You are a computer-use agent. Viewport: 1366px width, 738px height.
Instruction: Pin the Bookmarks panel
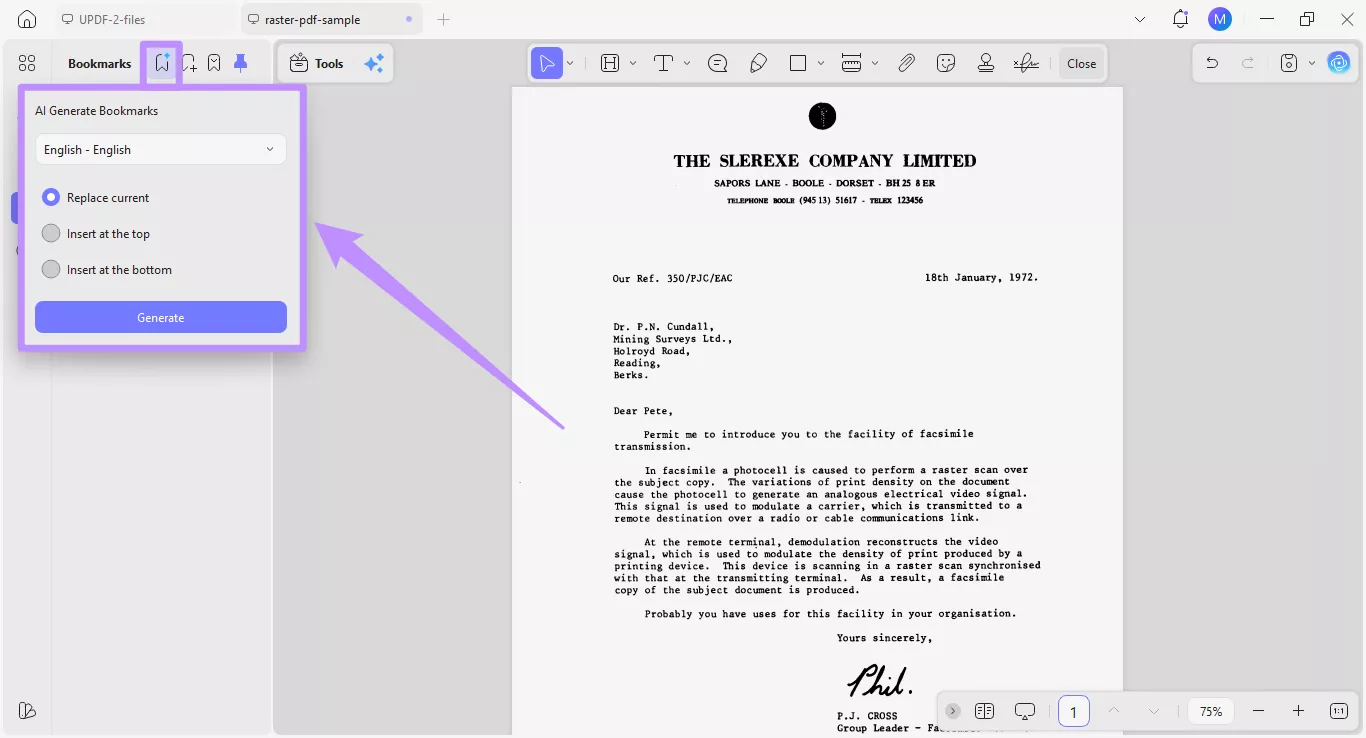point(240,62)
